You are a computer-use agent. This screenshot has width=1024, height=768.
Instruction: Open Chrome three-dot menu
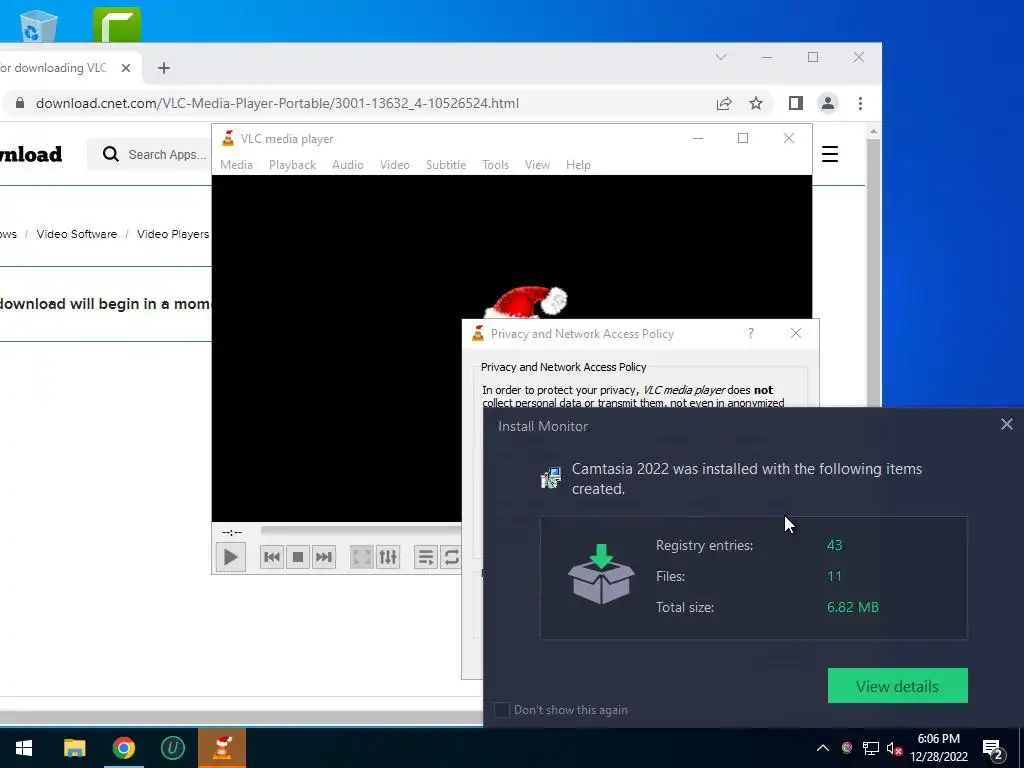tap(860, 103)
